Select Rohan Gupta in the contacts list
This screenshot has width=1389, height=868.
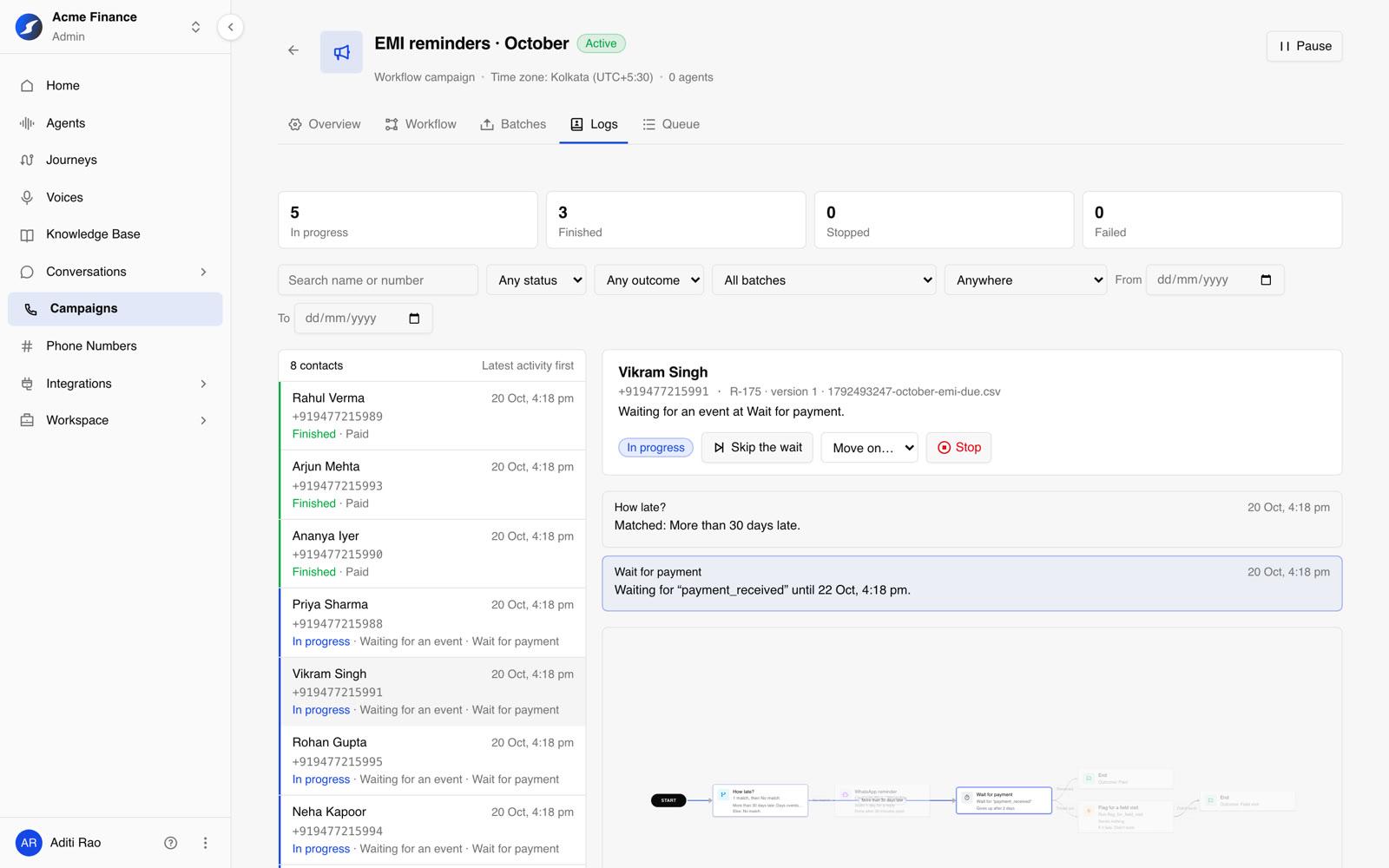[x=432, y=760]
